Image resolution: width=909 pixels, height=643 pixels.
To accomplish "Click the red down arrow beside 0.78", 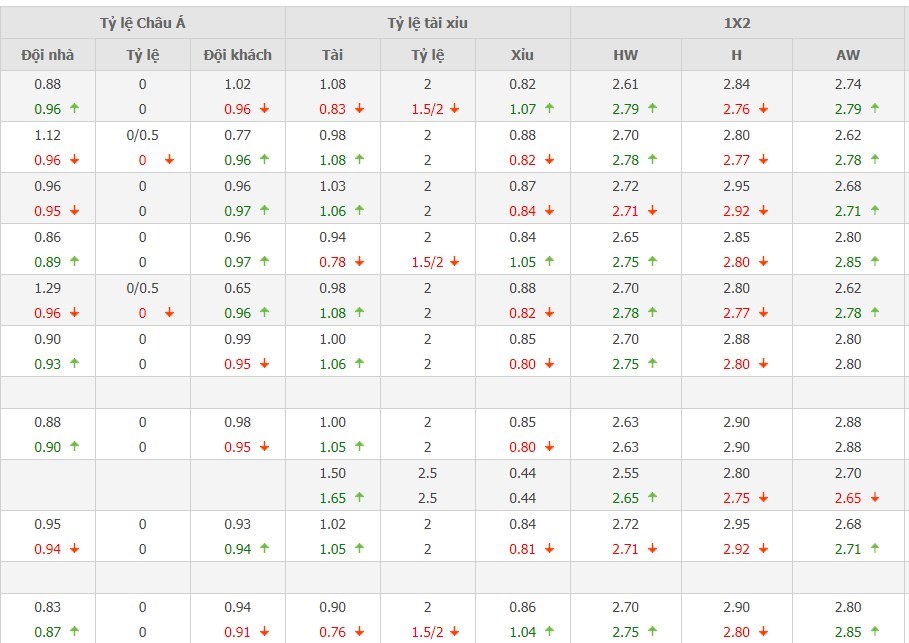I will click(358, 262).
